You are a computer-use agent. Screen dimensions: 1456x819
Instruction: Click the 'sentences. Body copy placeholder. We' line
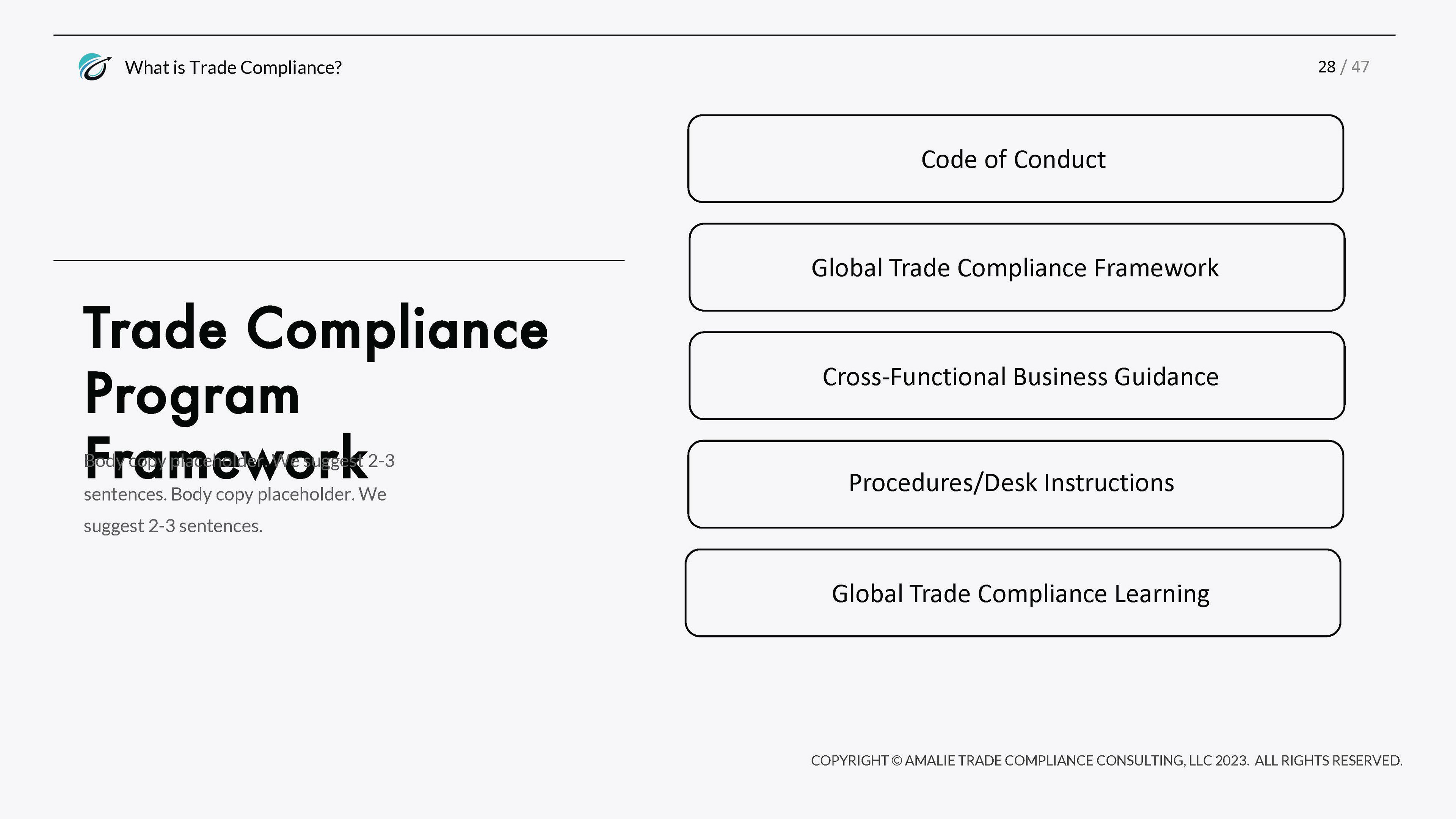[x=235, y=494]
